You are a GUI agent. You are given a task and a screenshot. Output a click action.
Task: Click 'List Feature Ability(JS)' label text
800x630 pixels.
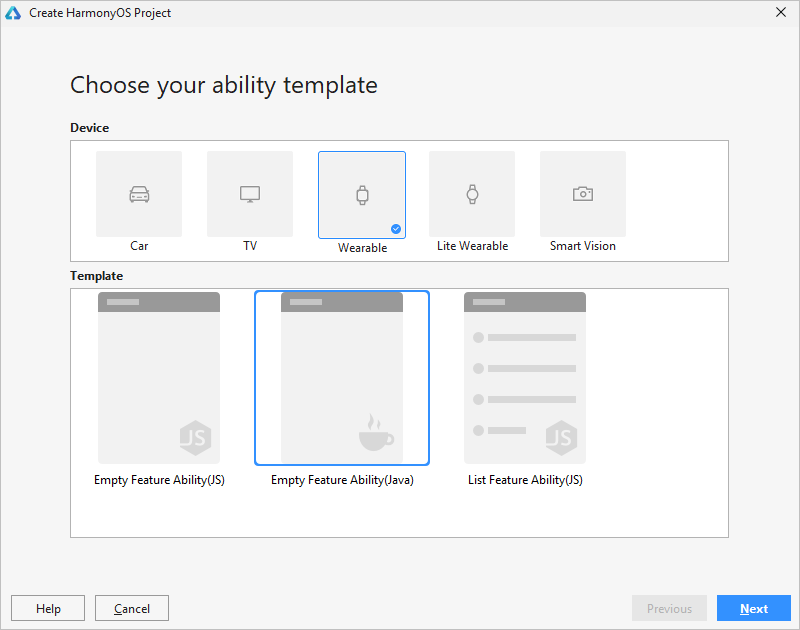pos(525,480)
